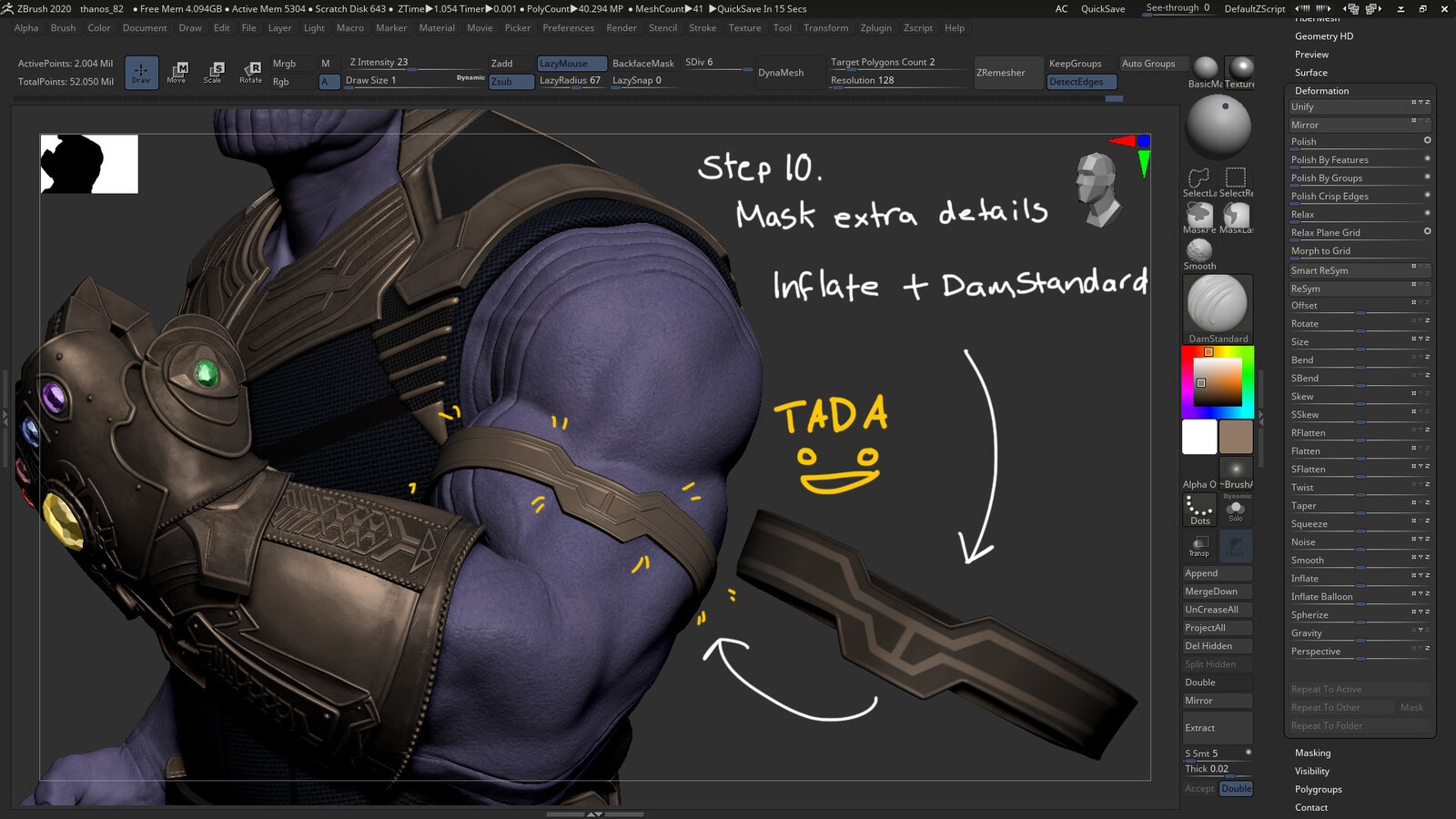Toggle the Ghost transparency icon
This screenshot has width=1456, height=819.
(1236, 546)
